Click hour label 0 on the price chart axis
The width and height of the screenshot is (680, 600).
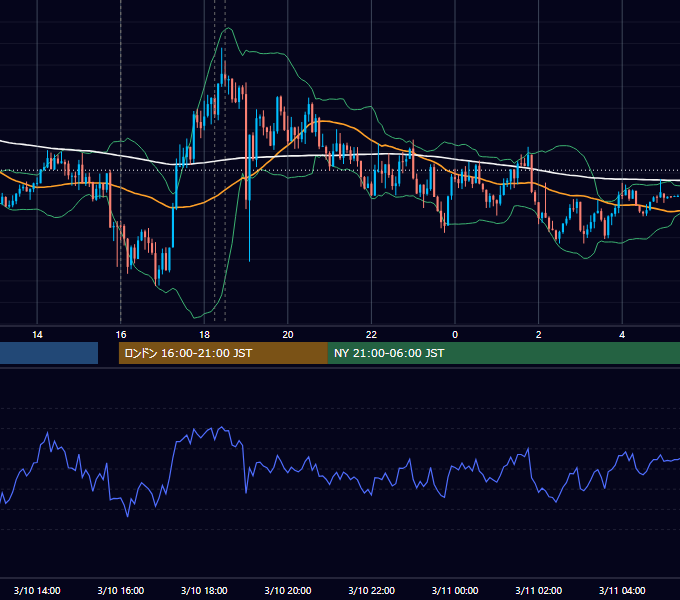point(455,335)
